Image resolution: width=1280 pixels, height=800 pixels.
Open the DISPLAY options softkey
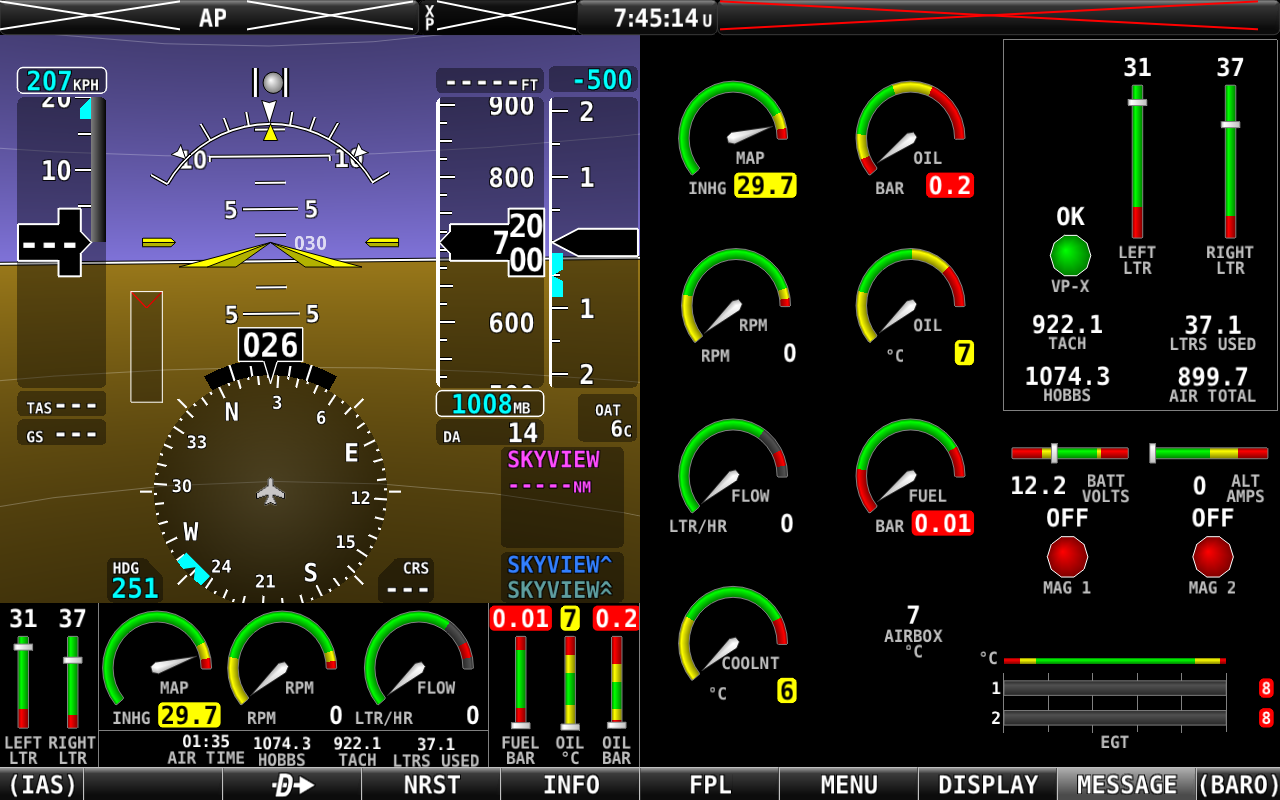pos(987,785)
